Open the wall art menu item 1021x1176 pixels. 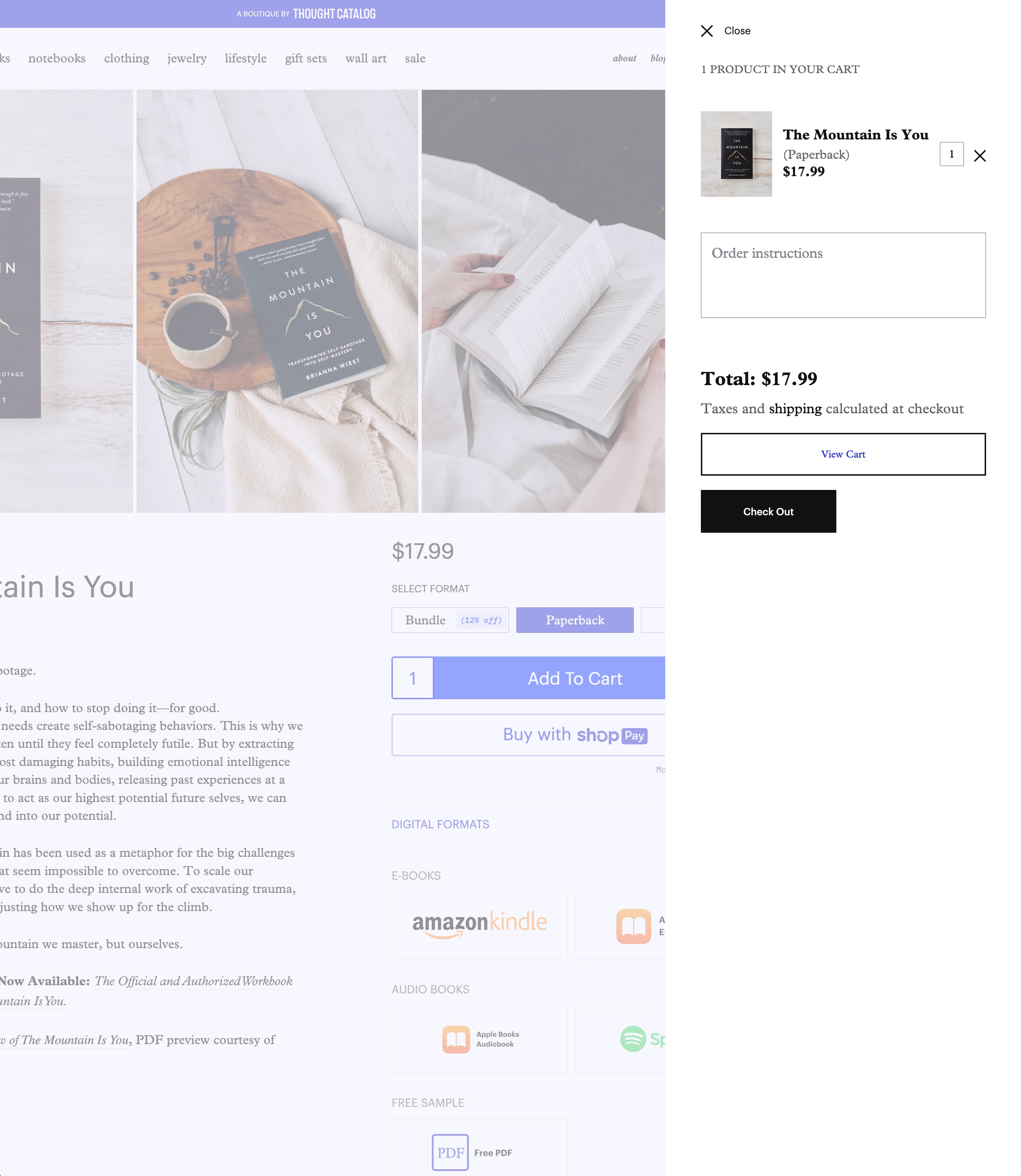click(x=366, y=59)
